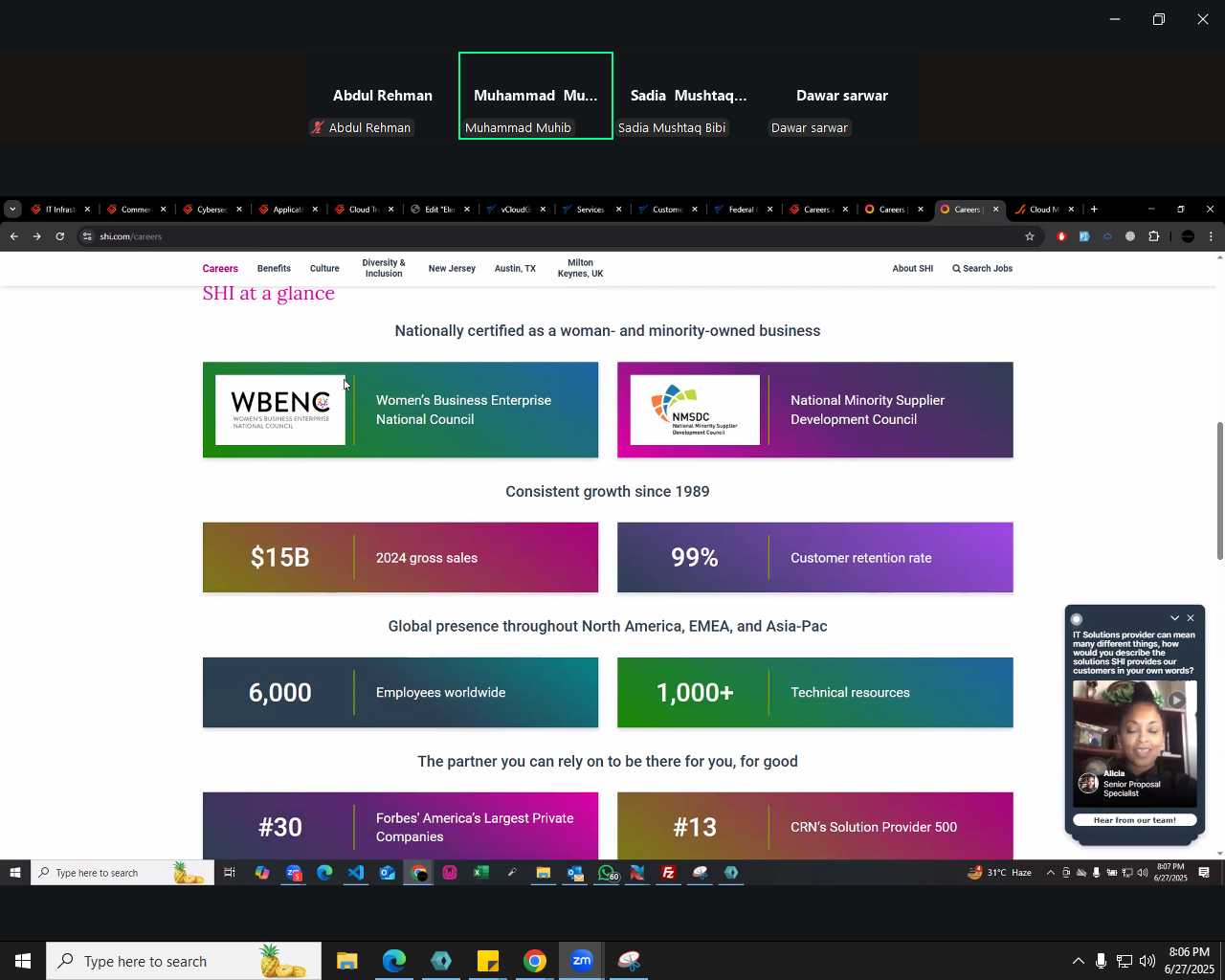
Task: Click the Hear from our team! button
Action: [x=1135, y=820]
